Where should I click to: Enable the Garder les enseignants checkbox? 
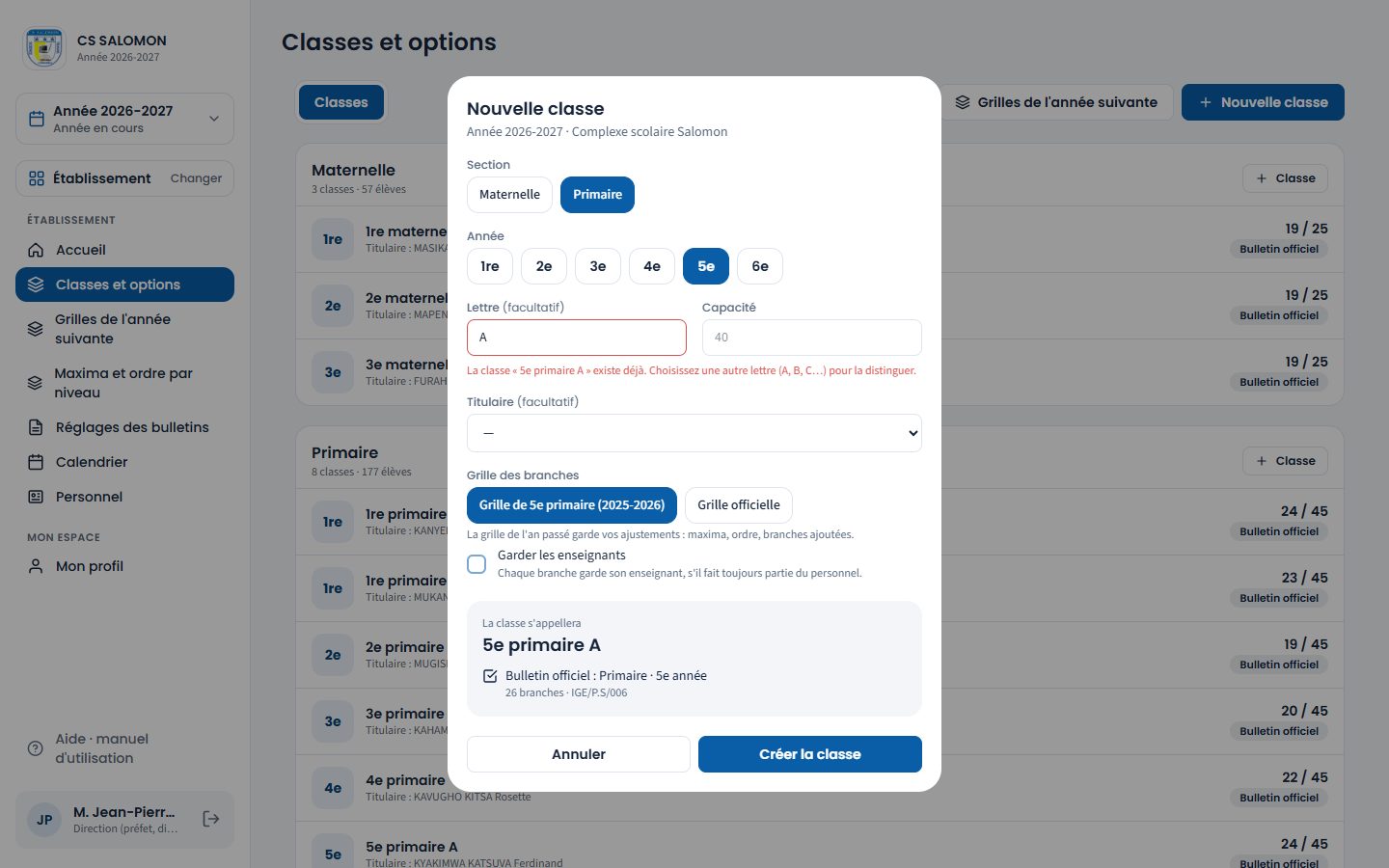[x=477, y=564]
